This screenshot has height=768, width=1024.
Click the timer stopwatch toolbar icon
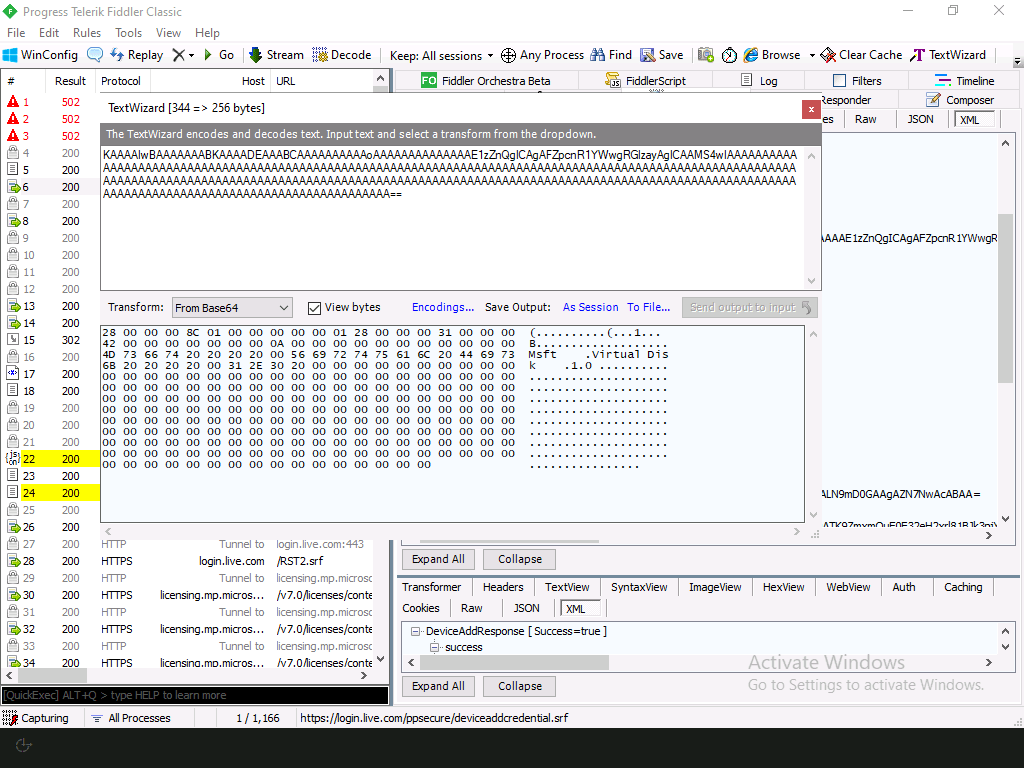click(x=729, y=55)
